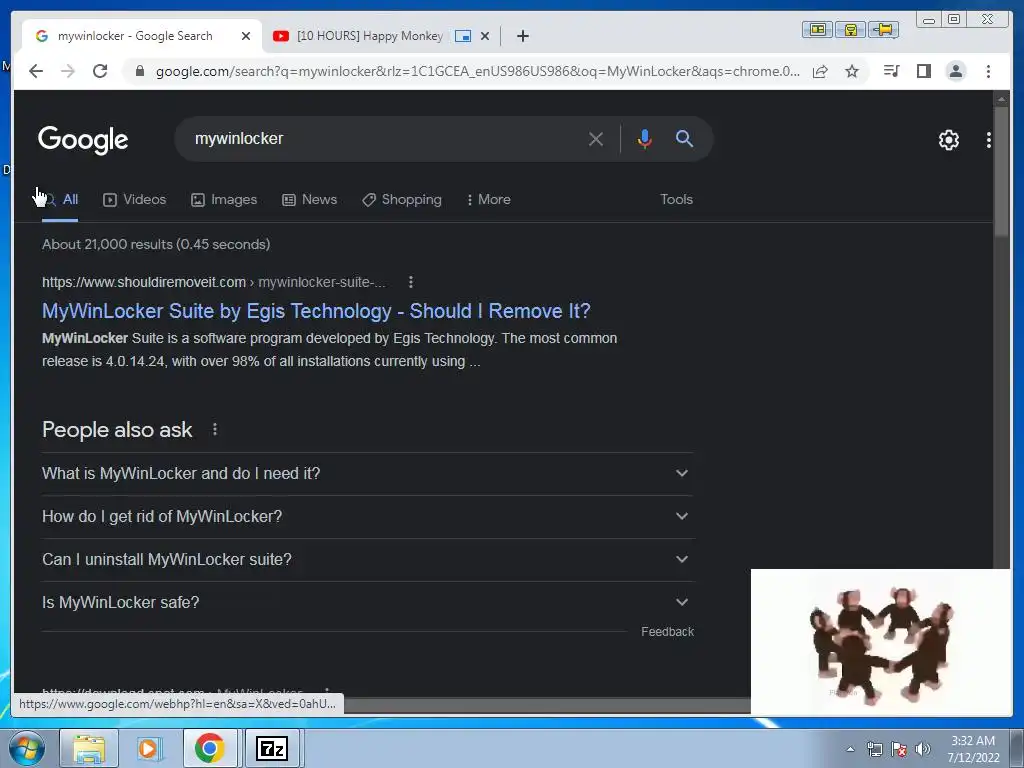
Task: Open the taskbar clock and date
Action: point(972,749)
